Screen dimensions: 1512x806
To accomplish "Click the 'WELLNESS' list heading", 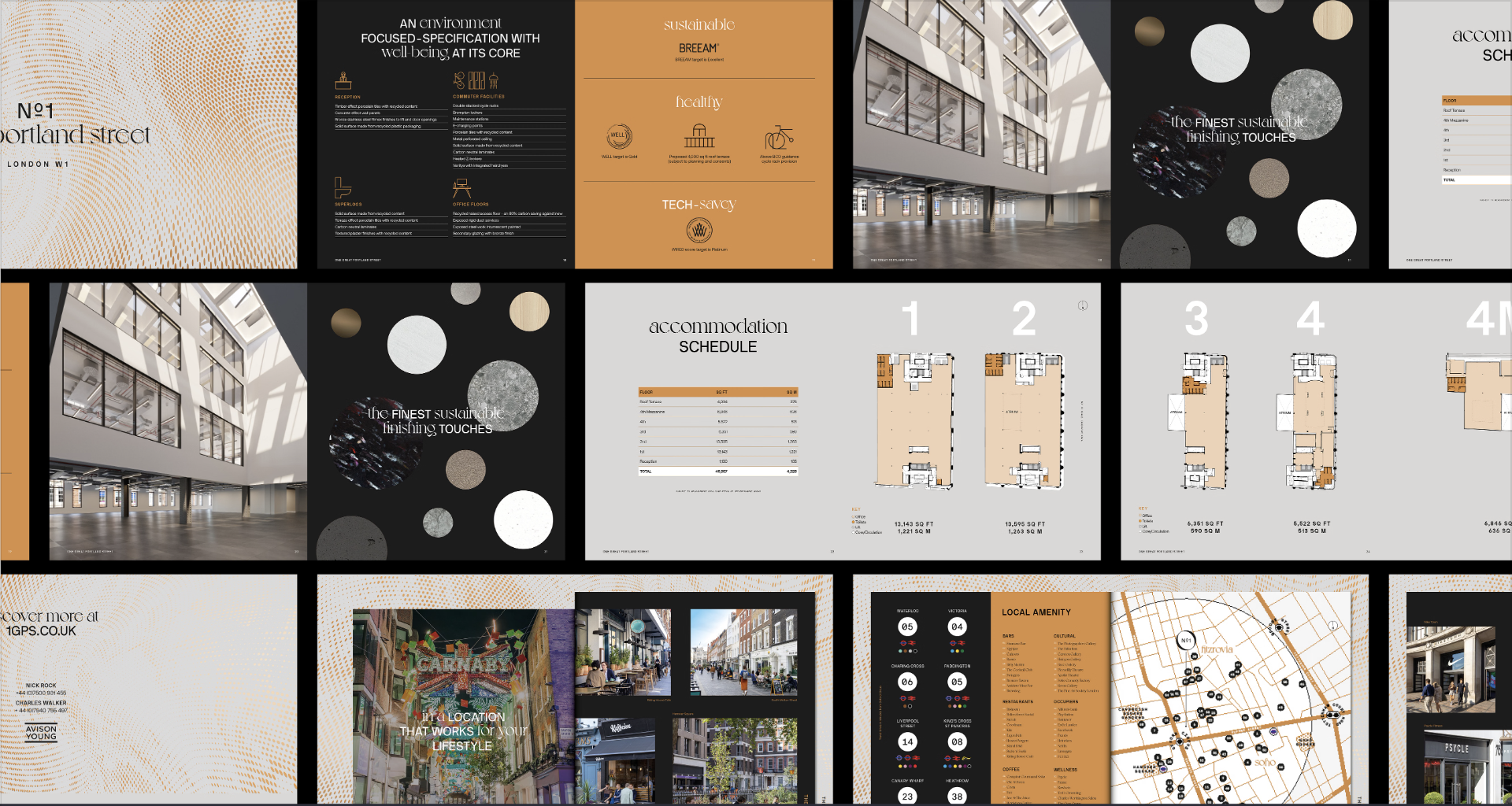I will click(1065, 770).
